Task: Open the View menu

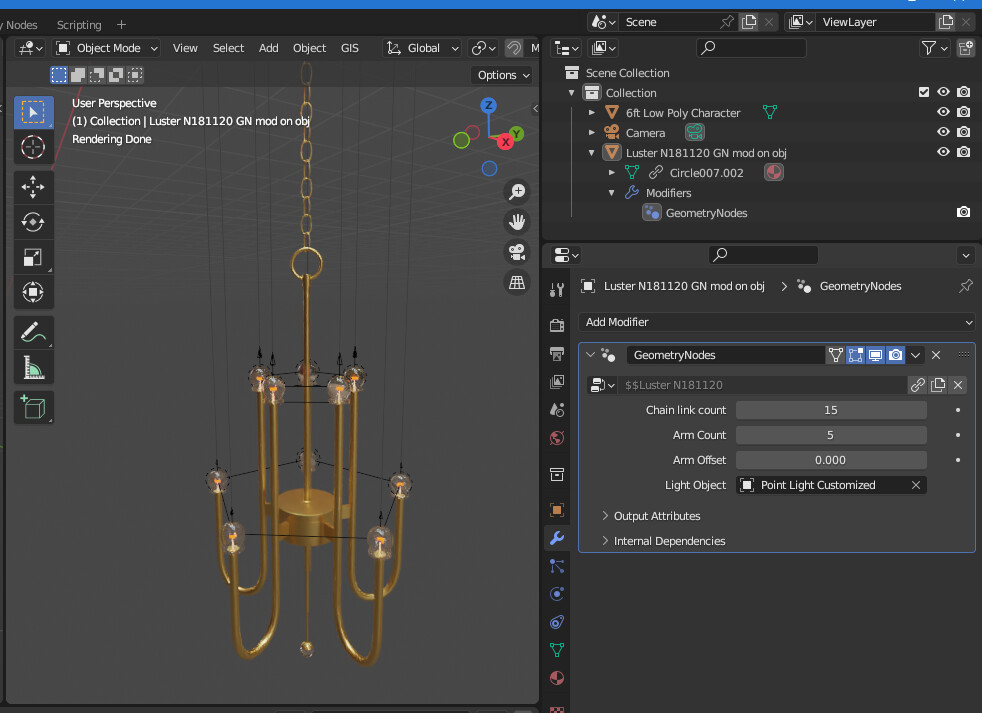Action: click(x=185, y=48)
